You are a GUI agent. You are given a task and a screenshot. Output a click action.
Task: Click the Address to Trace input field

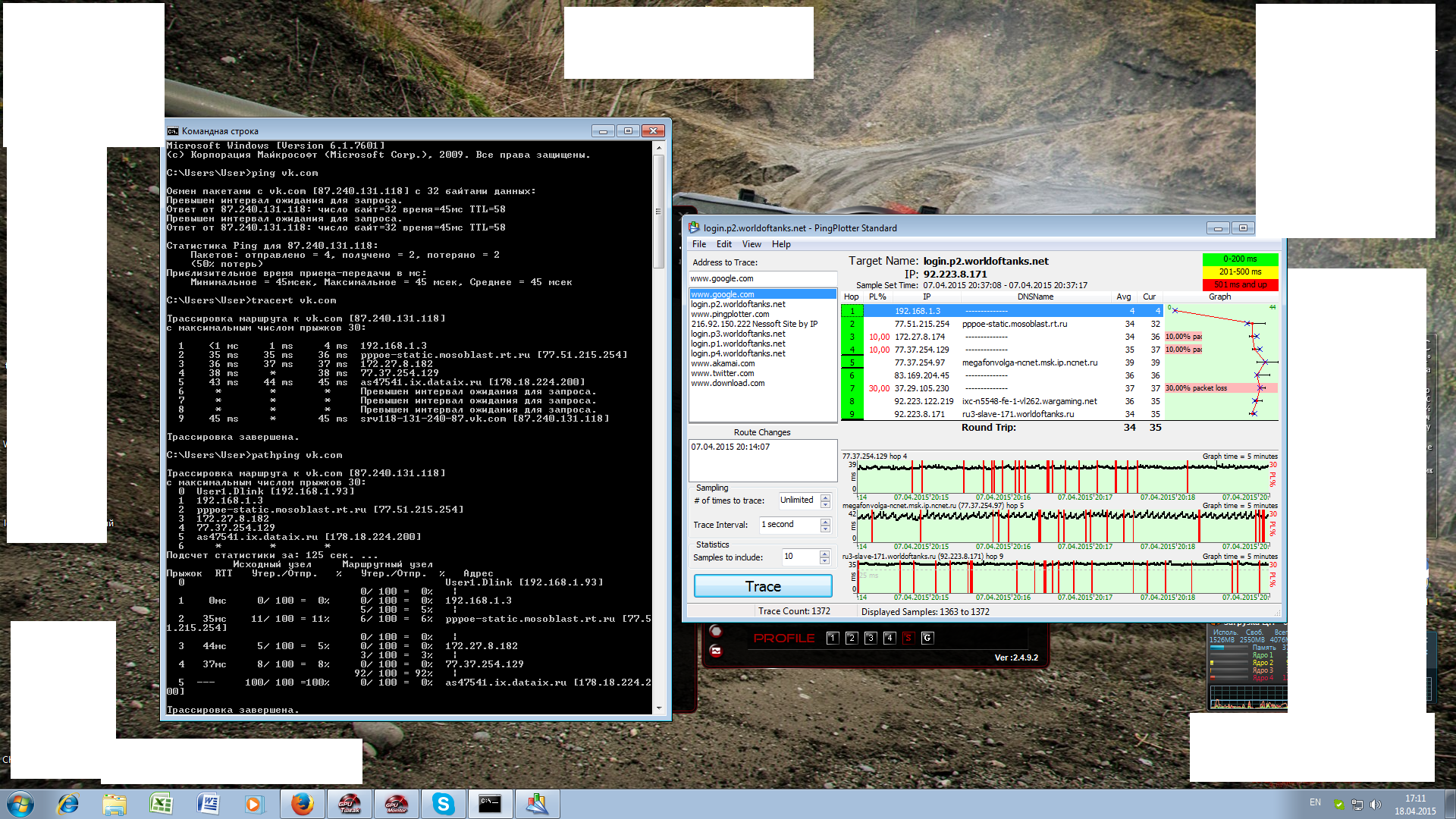coord(761,278)
